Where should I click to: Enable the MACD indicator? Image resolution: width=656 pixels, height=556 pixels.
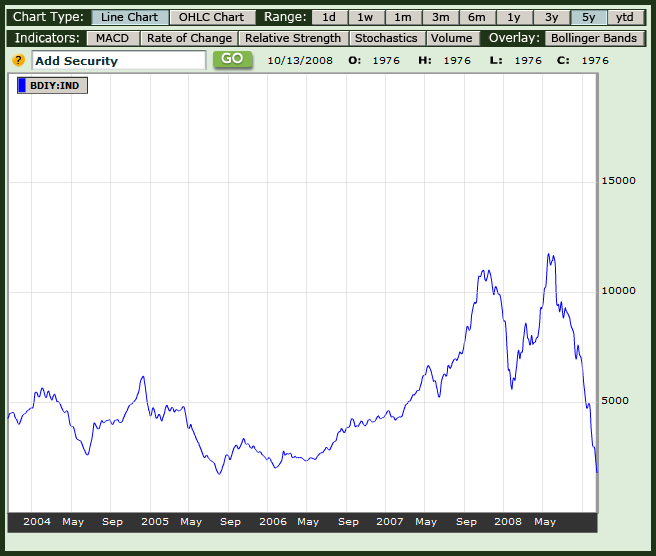point(112,38)
